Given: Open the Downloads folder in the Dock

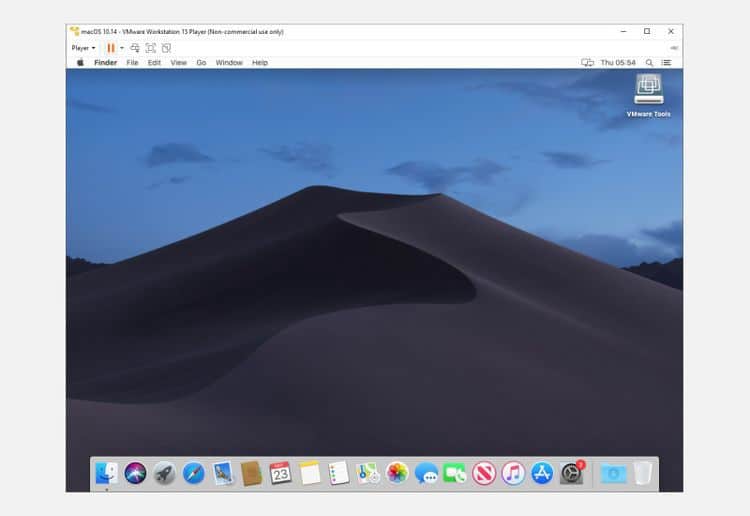Looking at the screenshot, I should click(x=614, y=473).
